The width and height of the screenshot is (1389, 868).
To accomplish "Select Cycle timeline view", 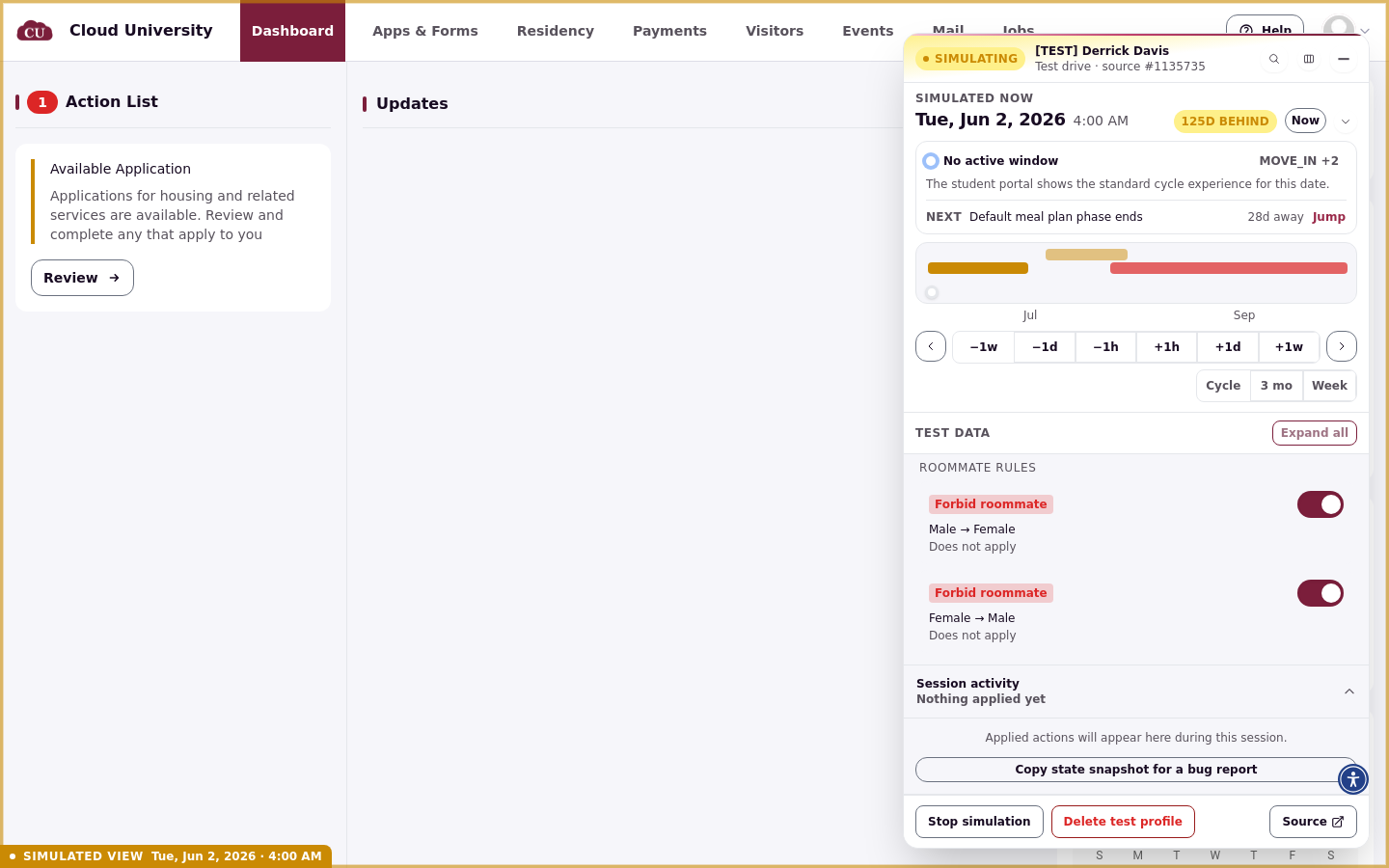I will point(1223,386).
